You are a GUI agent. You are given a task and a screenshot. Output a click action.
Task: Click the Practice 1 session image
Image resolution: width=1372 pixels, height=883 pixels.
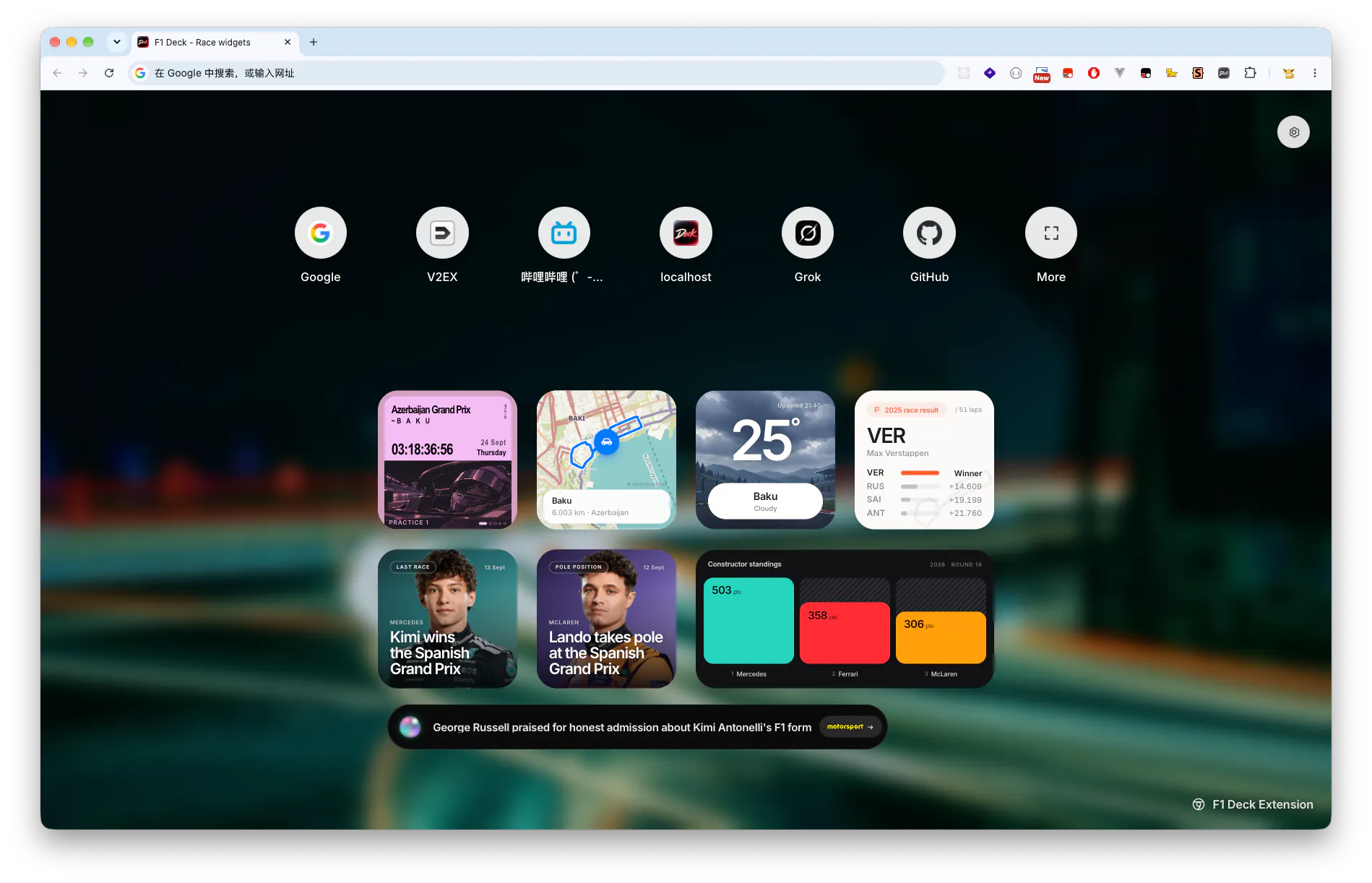click(x=448, y=494)
